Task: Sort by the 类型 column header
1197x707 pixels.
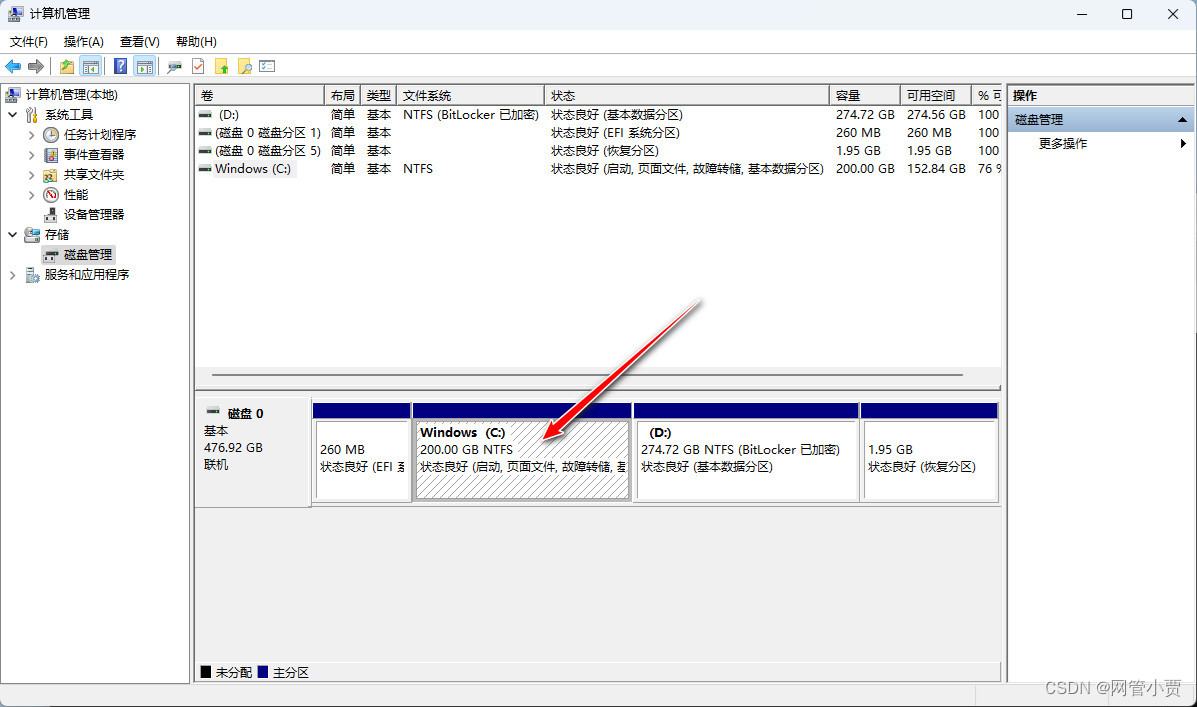Action: (378, 95)
